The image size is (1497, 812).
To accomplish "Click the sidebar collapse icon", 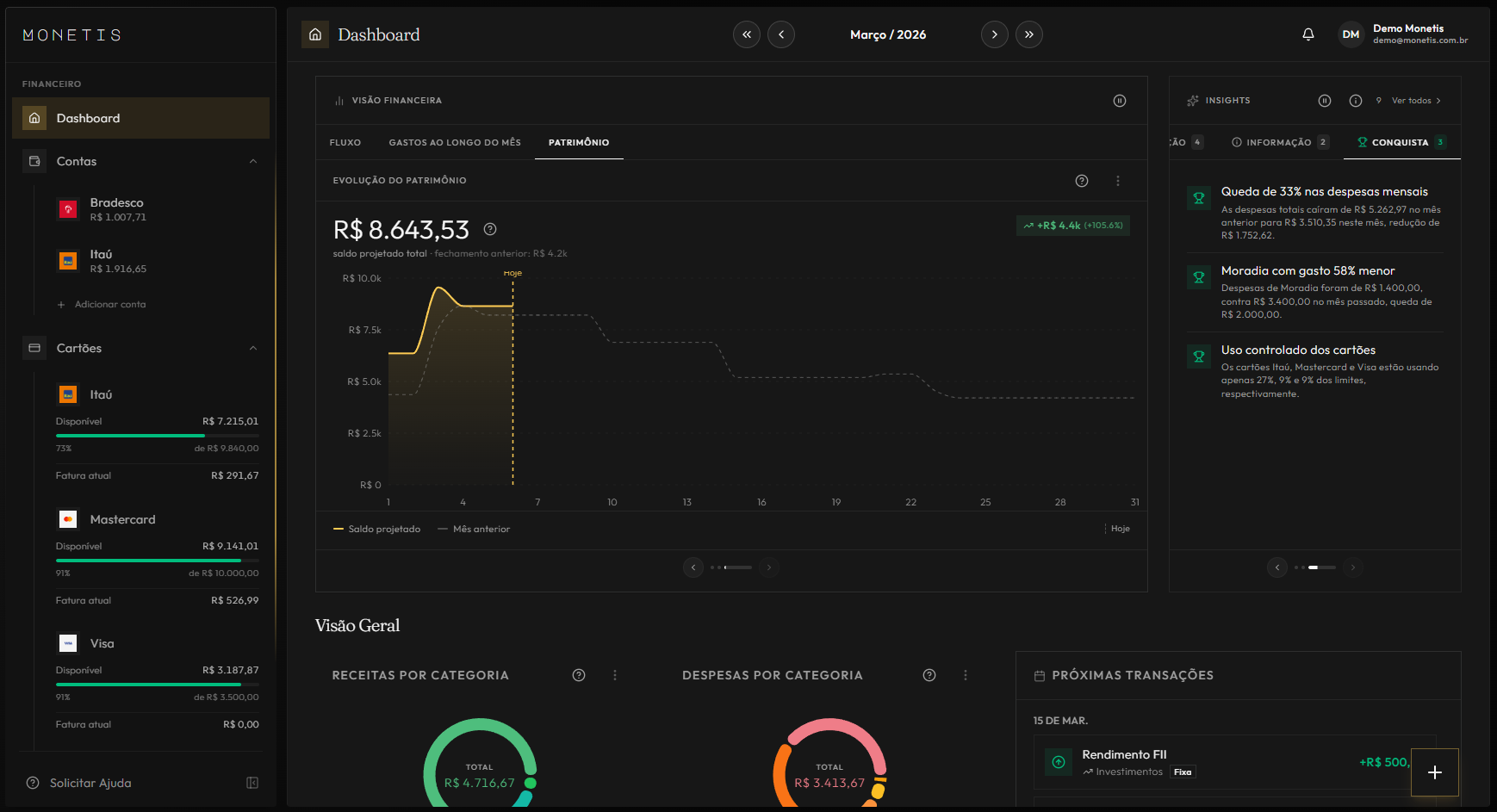I will coord(252,783).
